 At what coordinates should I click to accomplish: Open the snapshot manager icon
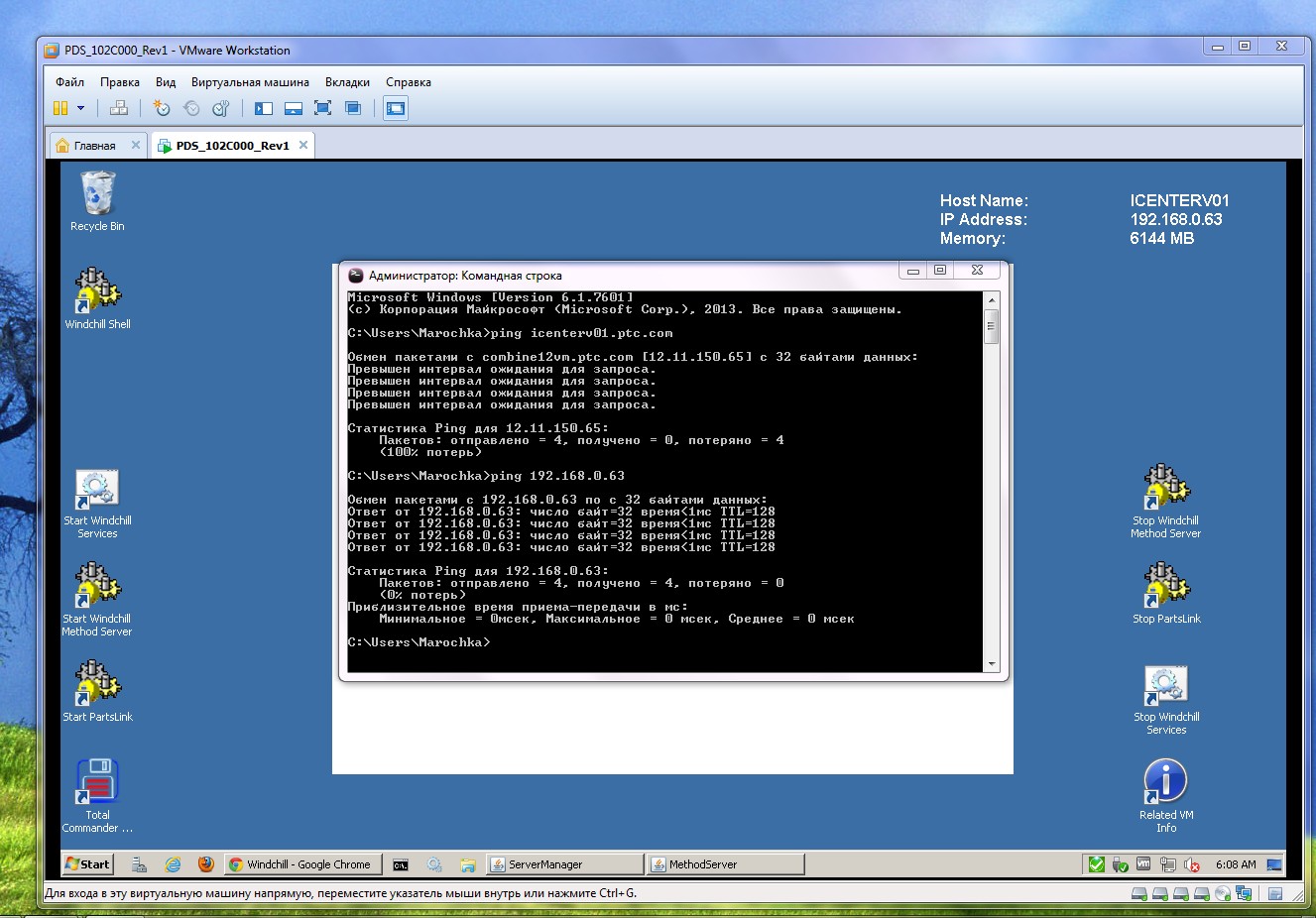click(221, 108)
